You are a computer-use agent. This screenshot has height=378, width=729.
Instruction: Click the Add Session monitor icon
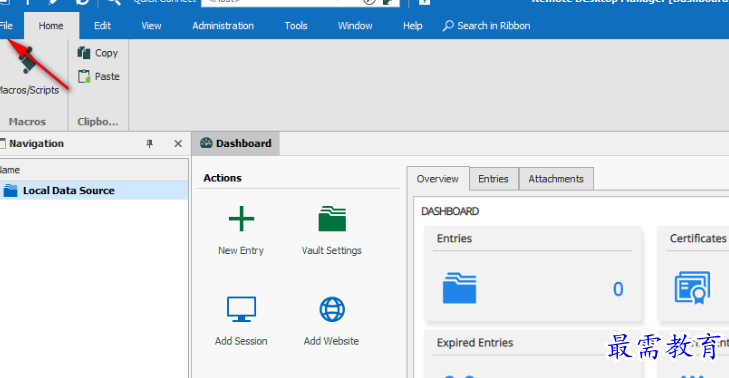click(x=241, y=309)
